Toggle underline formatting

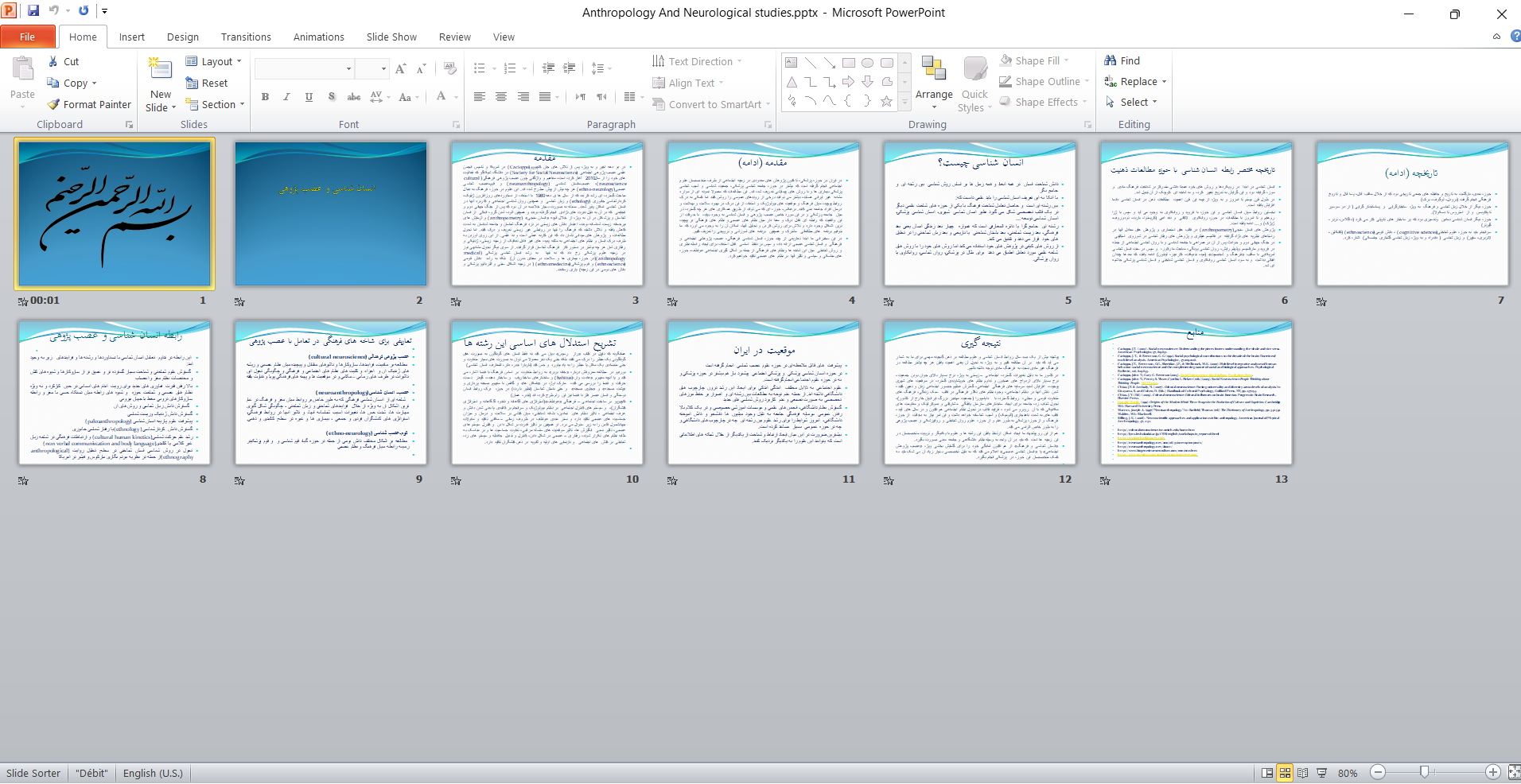(309, 97)
